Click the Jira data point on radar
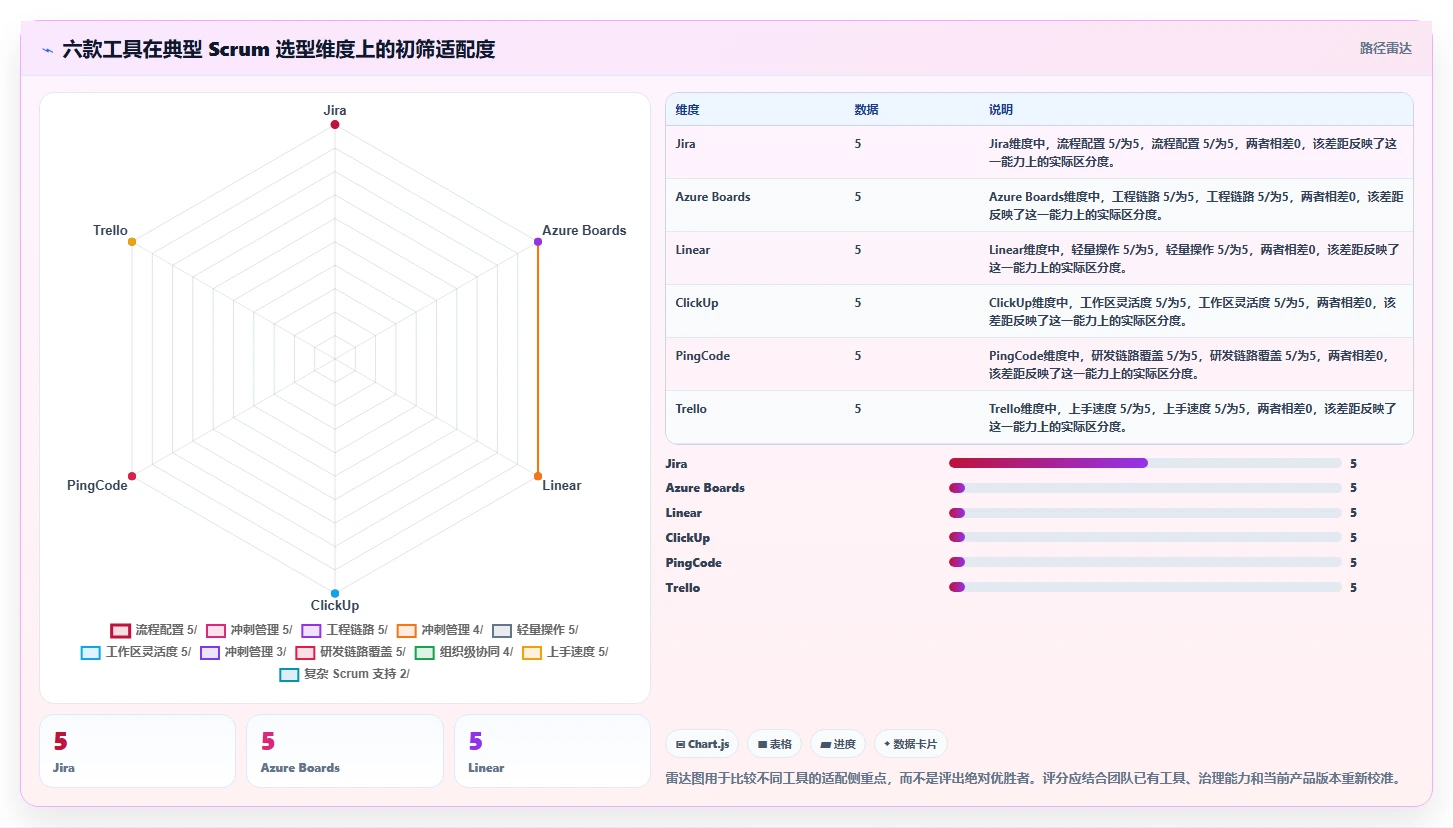 click(x=335, y=125)
